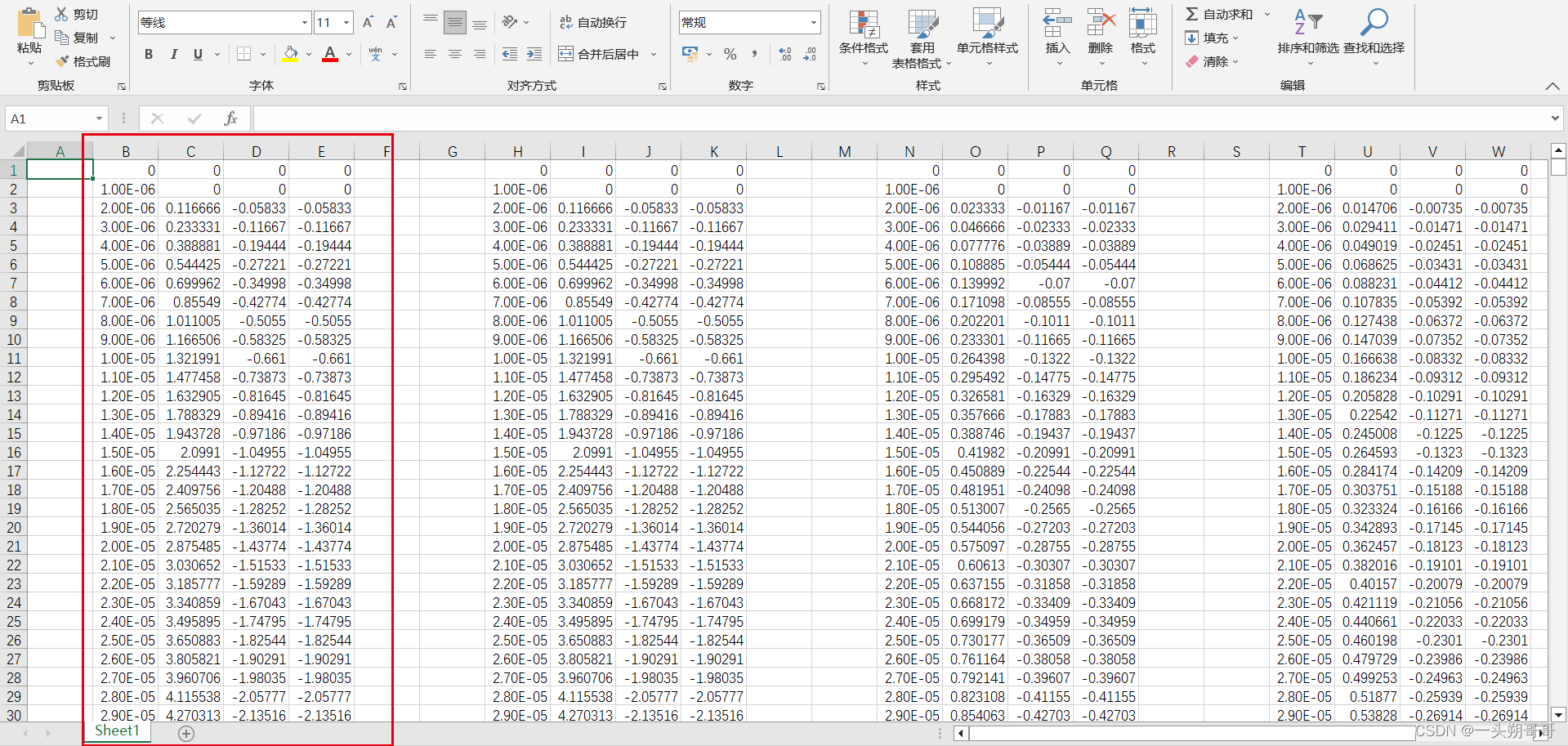Increase decimal places icon
The height and width of the screenshot is (746, 1568).
[785, 54]
